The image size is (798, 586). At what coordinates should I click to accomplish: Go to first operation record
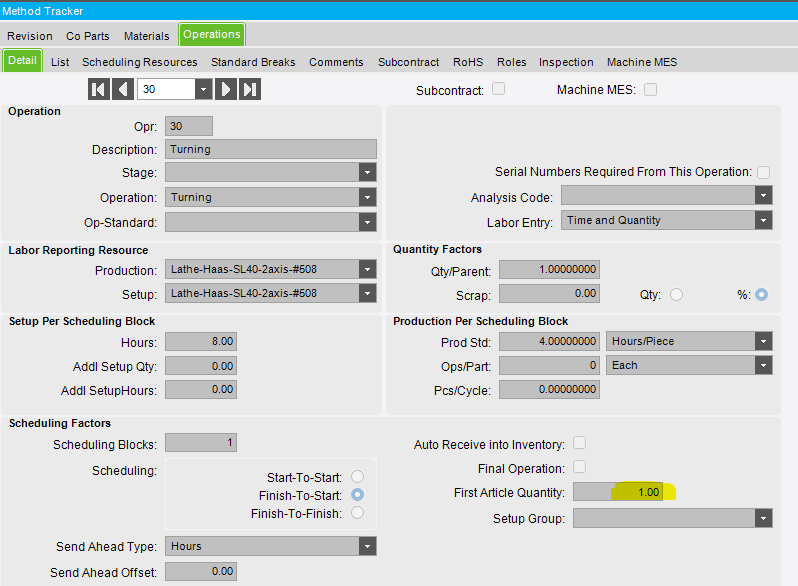(99, 90)
